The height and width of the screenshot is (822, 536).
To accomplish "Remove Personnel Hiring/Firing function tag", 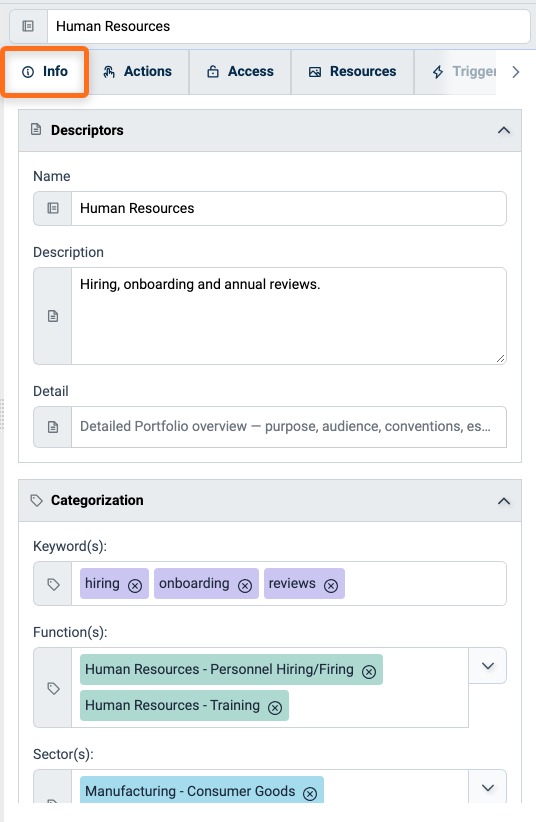I will (369, 672).
